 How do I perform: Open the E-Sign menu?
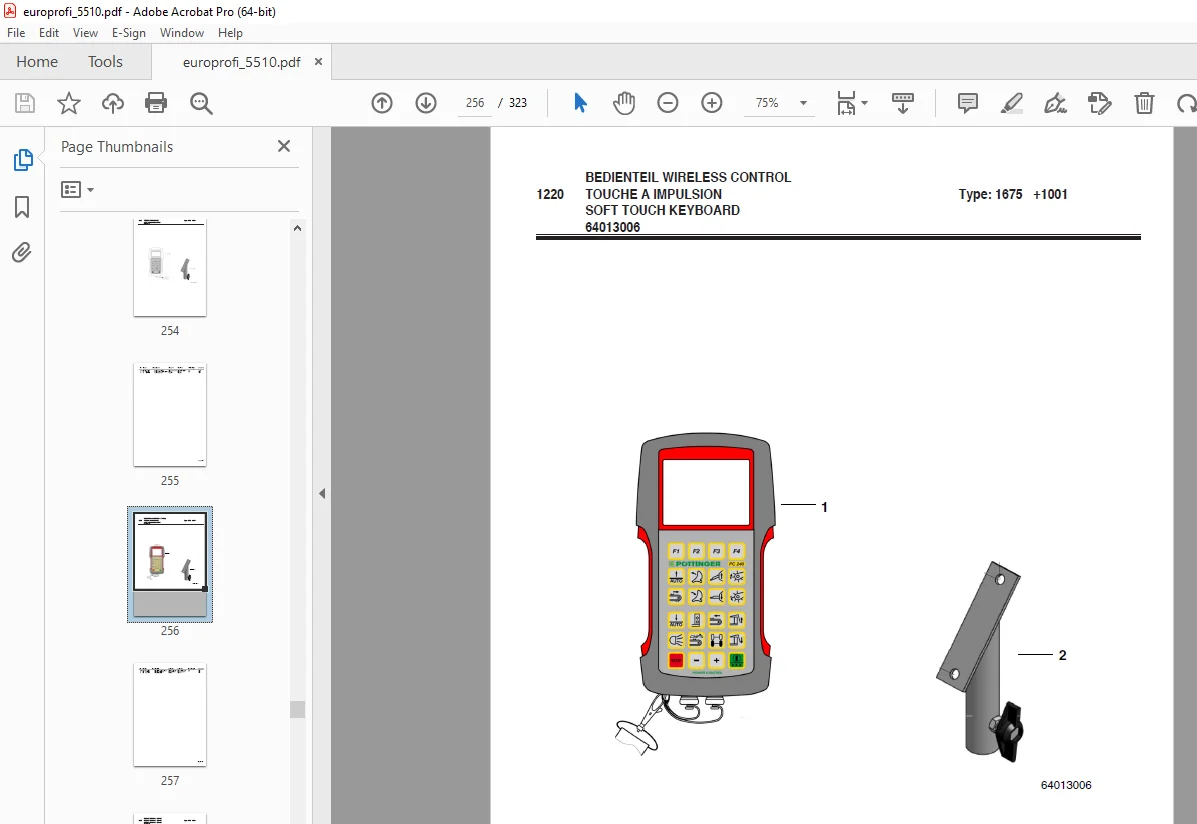129,33
